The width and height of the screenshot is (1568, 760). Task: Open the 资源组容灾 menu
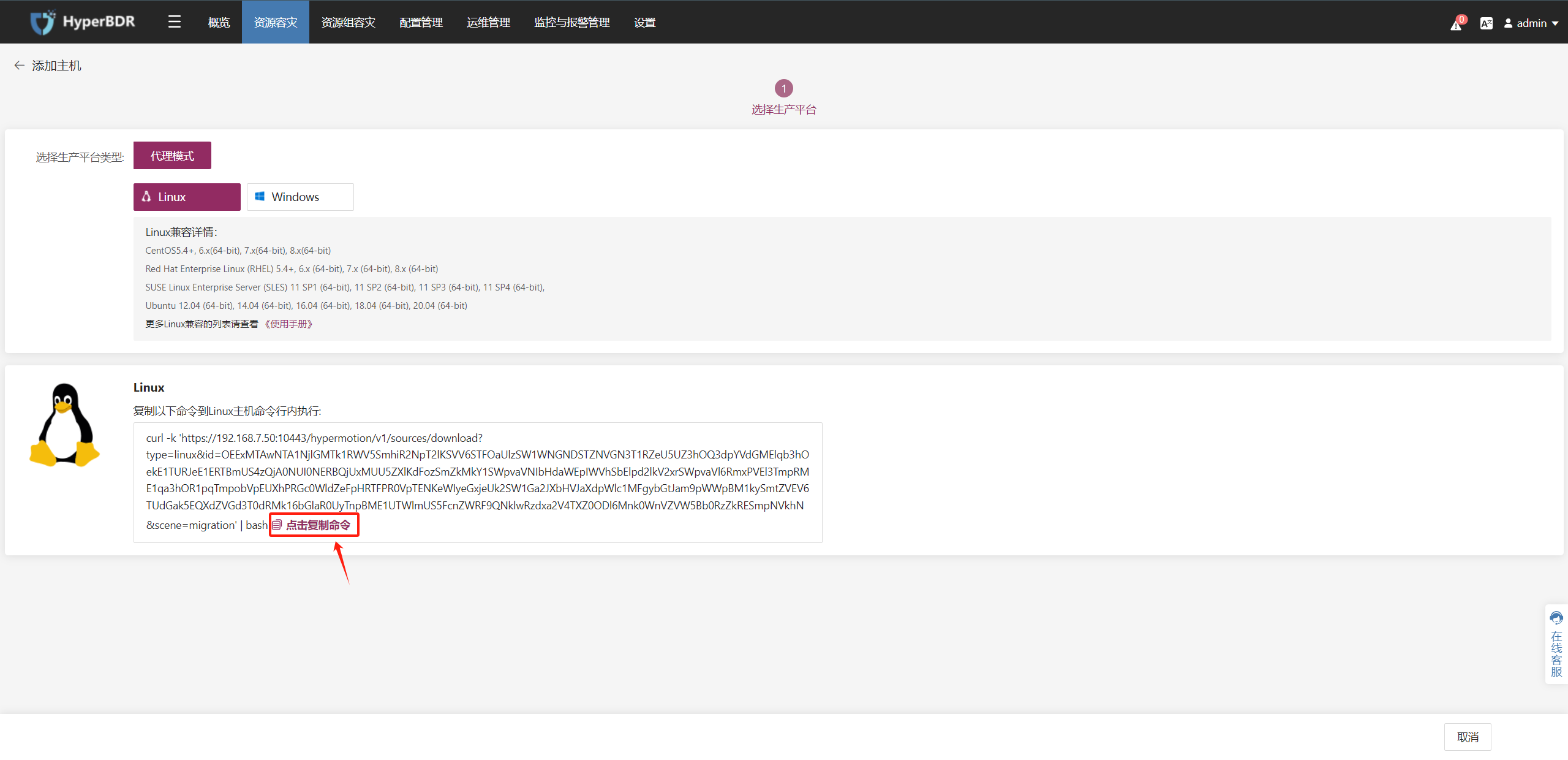349,22
